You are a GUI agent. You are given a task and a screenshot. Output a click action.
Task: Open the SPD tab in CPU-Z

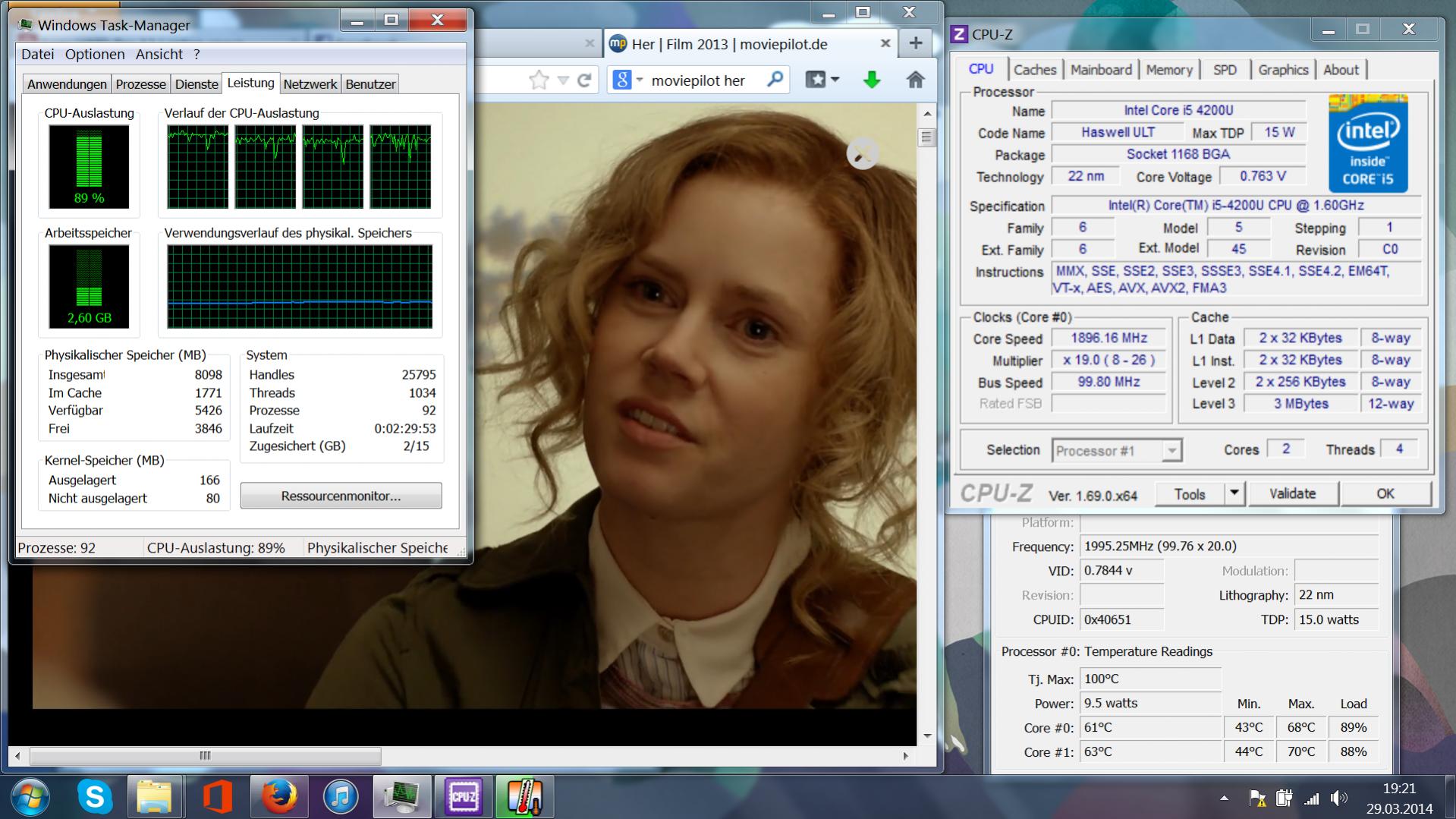pyautogui.click(x=1225, y=70)
